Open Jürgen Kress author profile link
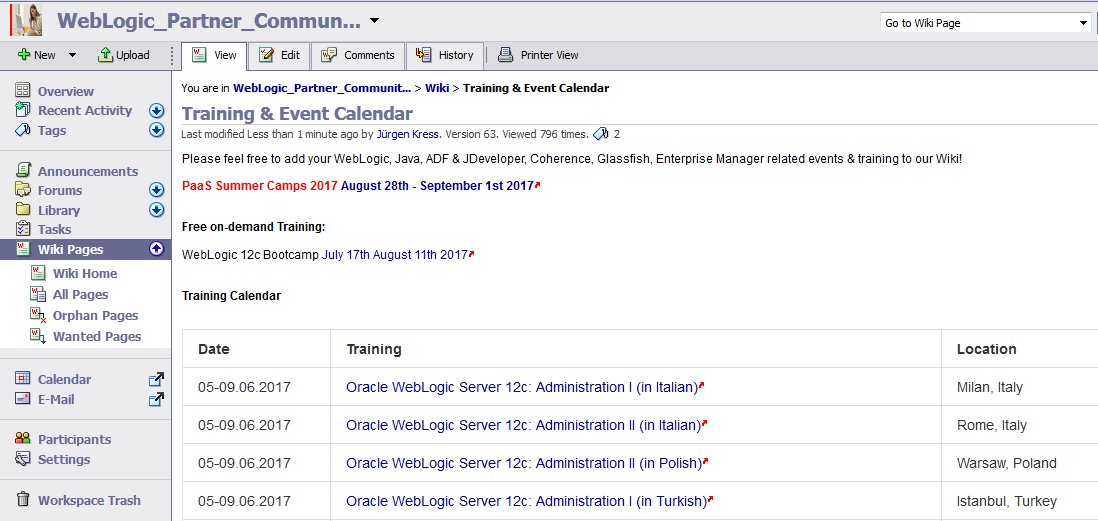Image resolution: width=1098 pixels, height=521 pixels. pyautogui.click(x=408, y=134)
